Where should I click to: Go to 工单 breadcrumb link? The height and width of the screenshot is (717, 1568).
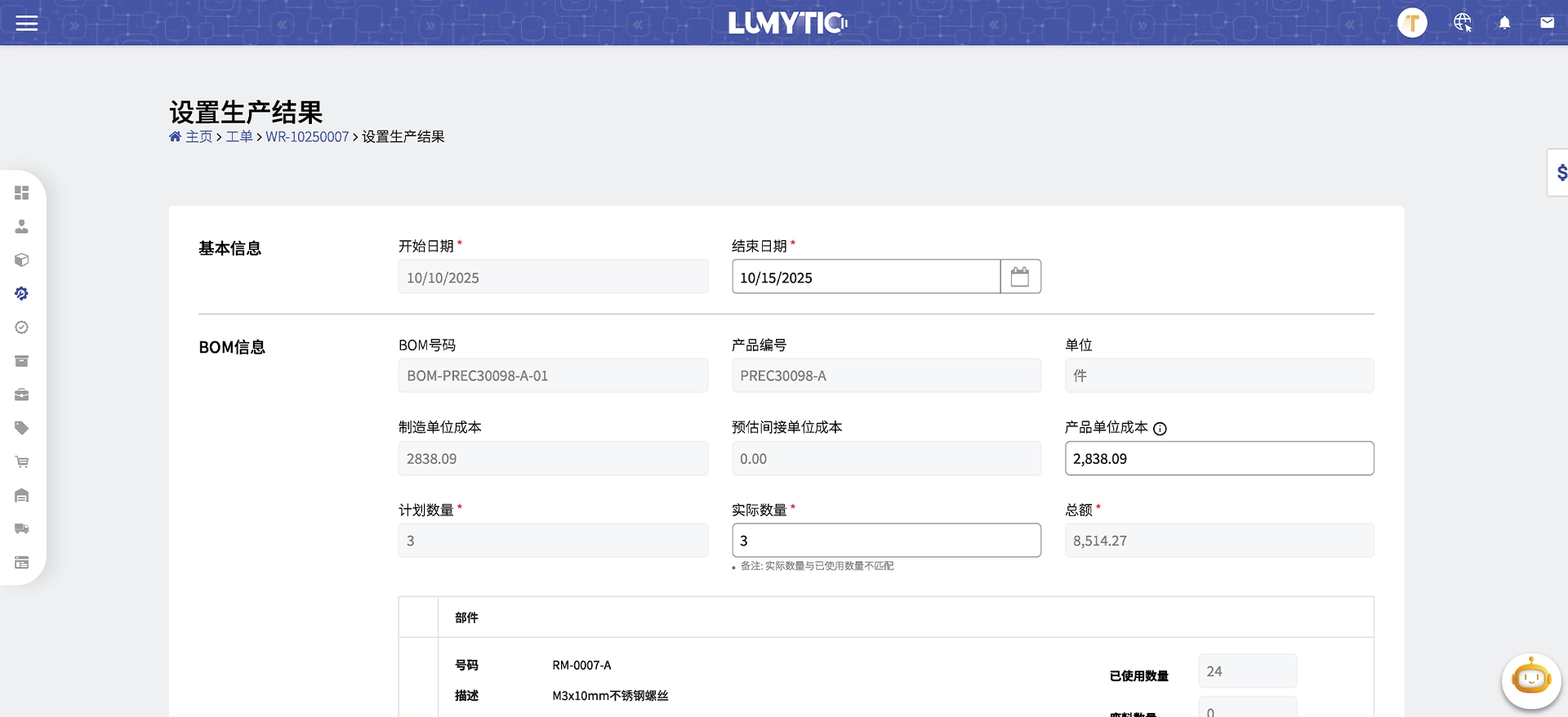click(239, 136)
